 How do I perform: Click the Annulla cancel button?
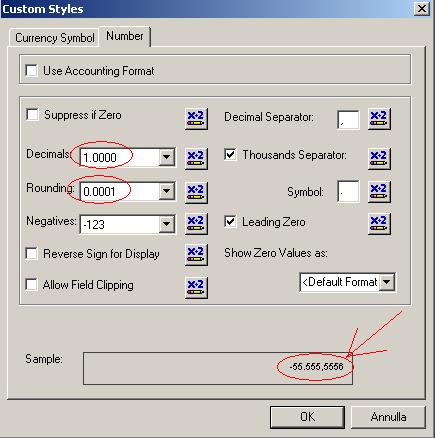pos(388,417)
